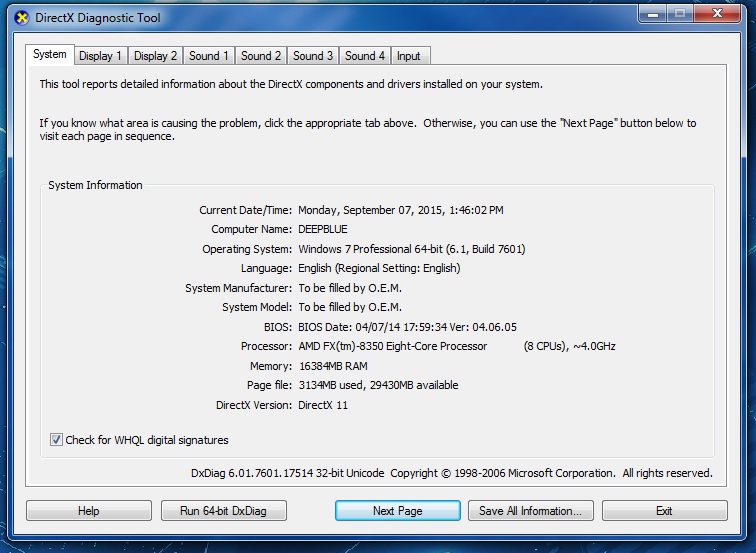Screen dimensions: 756x553
Task: Click the Microsoft Corporation copyright text
Action: coord(551,473)
